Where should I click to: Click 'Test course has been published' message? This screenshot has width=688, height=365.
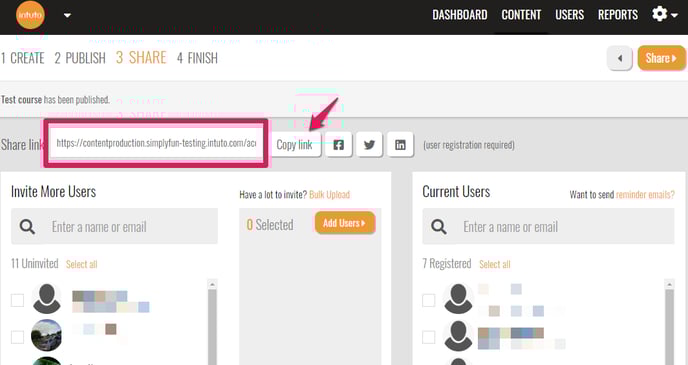[55, 100]
